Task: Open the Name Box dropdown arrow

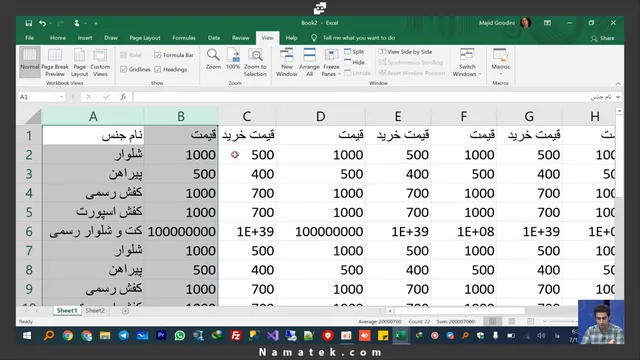Action: (61, 97)
